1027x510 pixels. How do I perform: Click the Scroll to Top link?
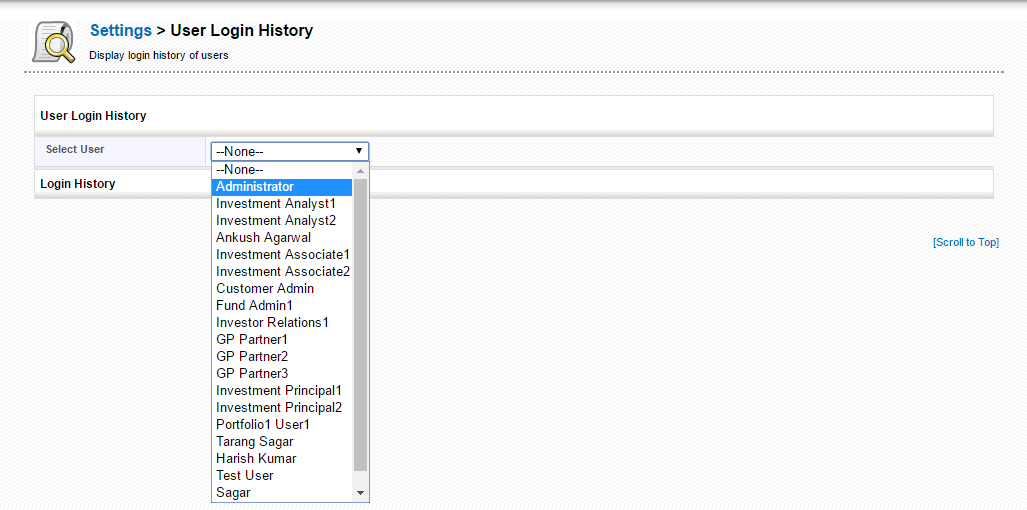click(x=965, y=243)
